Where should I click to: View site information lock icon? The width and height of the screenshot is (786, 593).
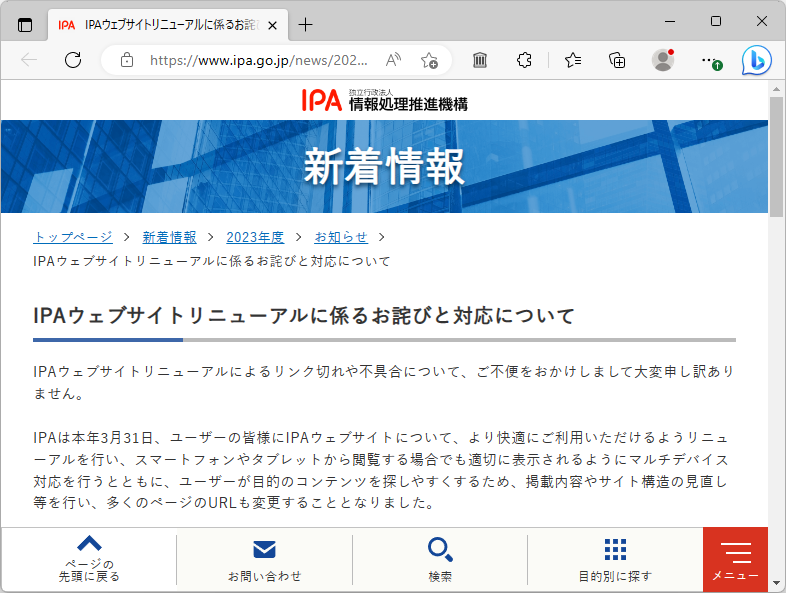point(127,60)
